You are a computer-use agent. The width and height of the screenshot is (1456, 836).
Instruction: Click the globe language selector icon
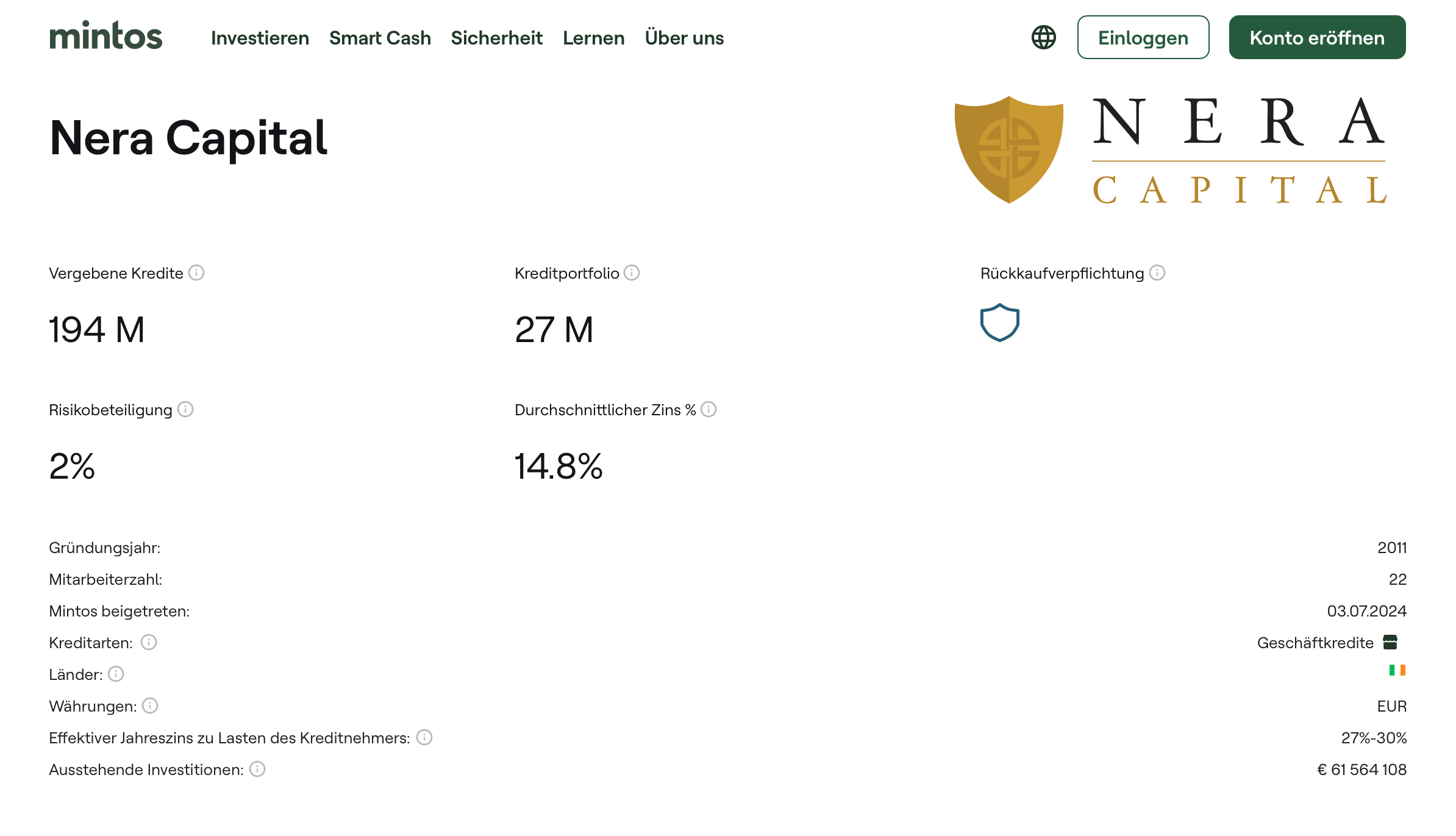click(1043, 37)
